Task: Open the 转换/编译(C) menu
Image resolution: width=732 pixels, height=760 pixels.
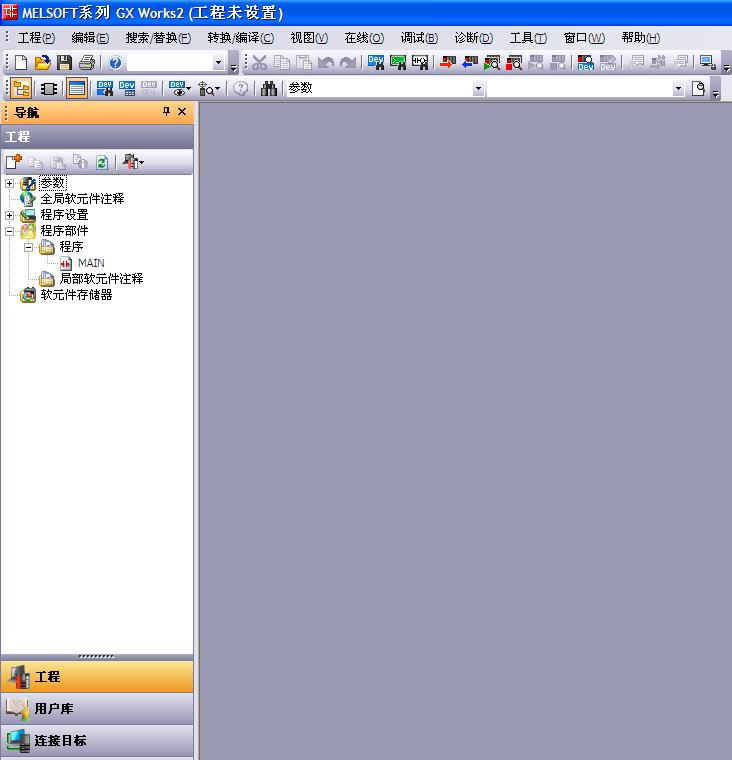Action: 240,38
